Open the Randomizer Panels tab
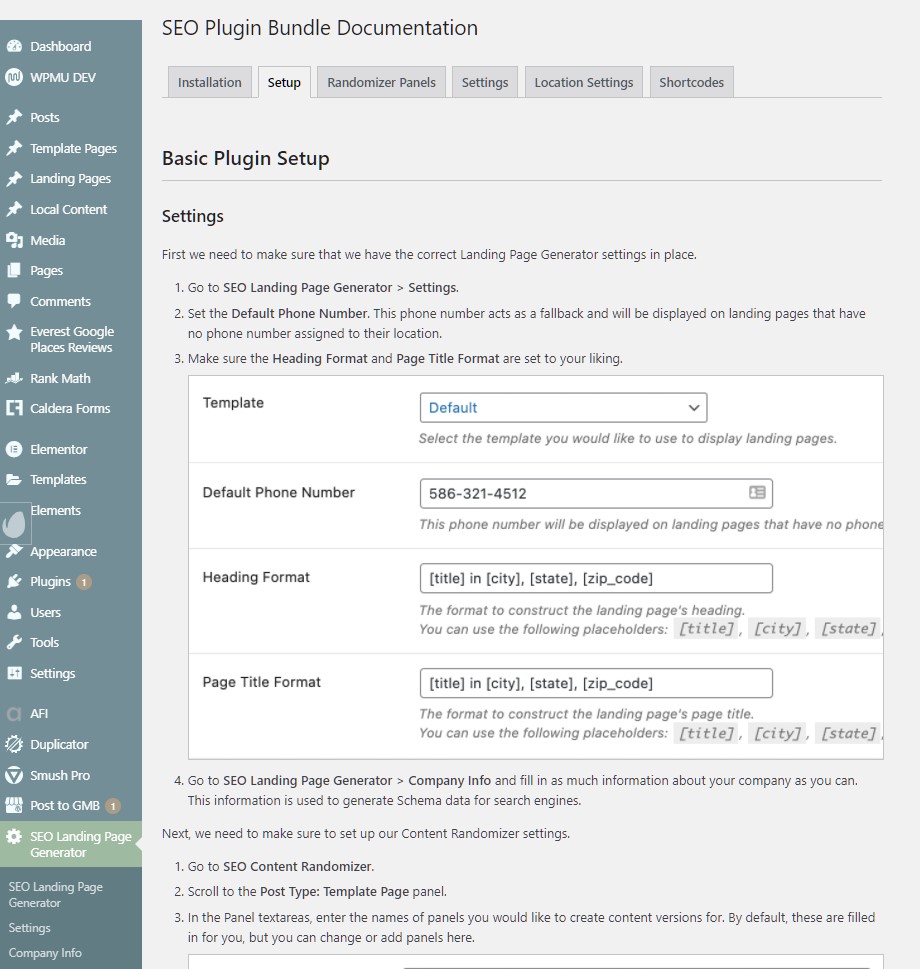Screen dimensions: 920x969 point(381,82)
